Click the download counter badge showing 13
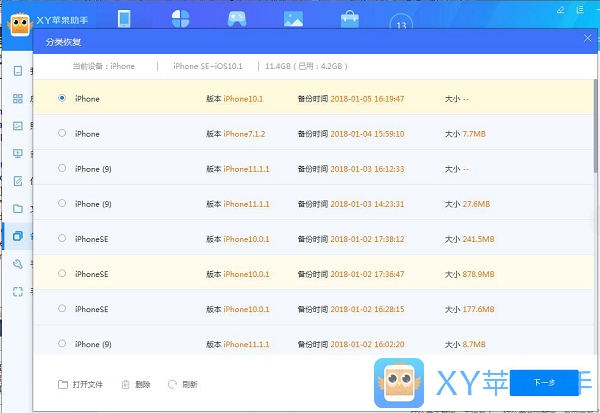 [401, 24]
